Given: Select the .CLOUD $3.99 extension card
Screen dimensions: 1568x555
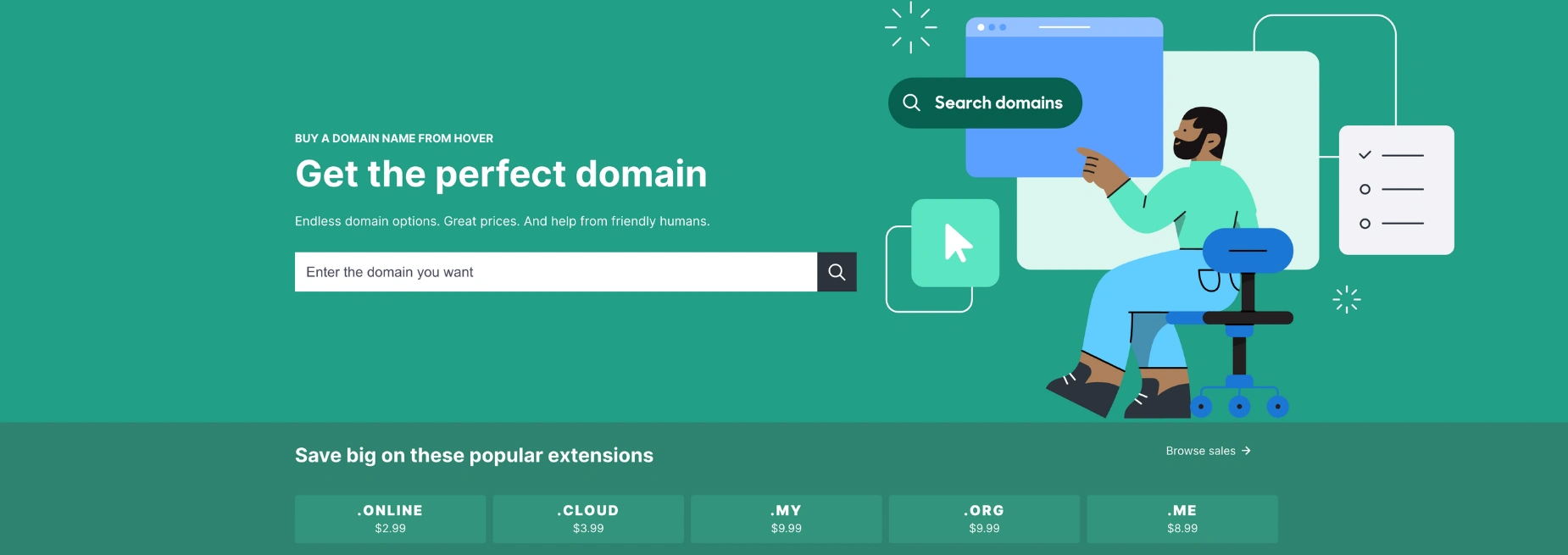Looking at the screenshot, I should coord(588,519).
